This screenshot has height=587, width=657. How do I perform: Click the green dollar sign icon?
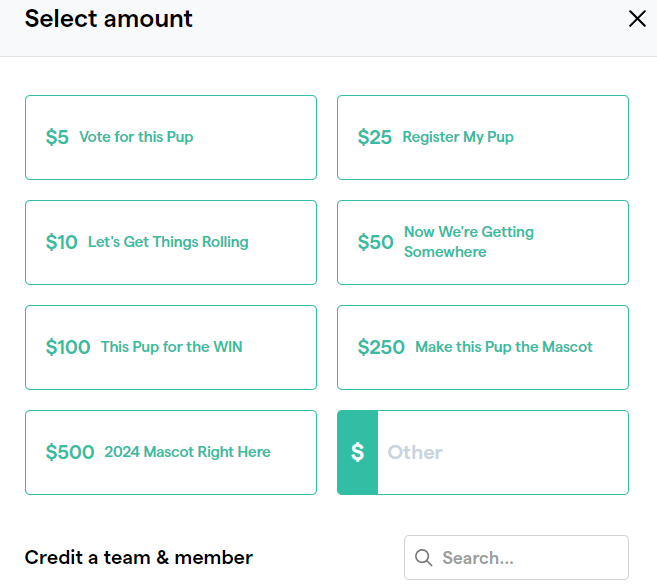click(x=357, y=452)
